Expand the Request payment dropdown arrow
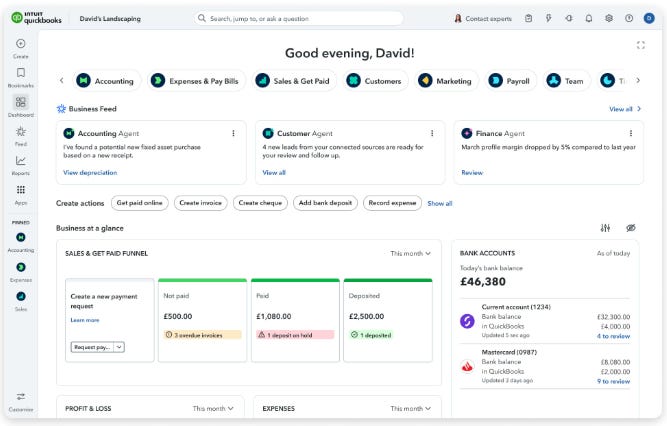The height and width of the screenshot is (426, 667). [120, 347]
